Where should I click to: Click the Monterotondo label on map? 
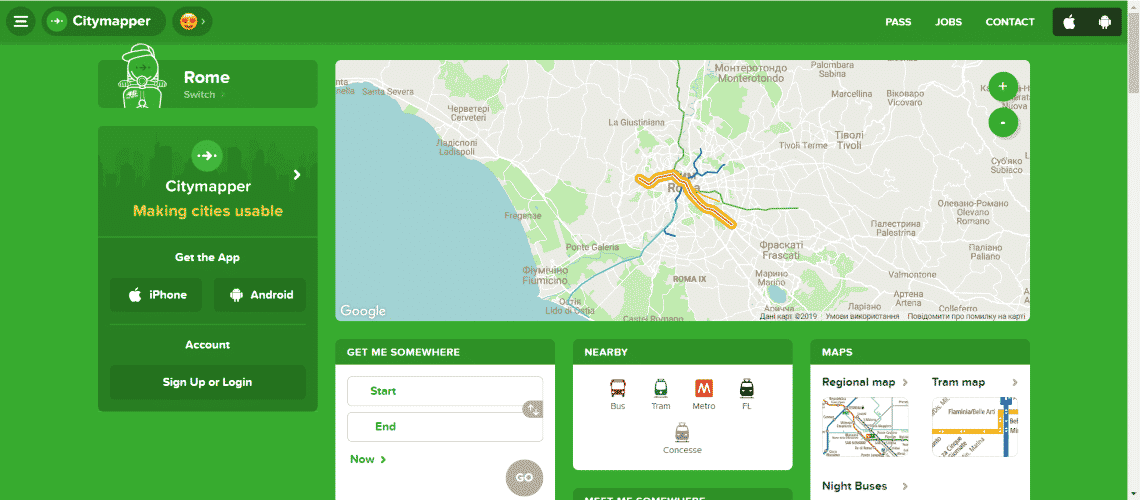point(750,73)
